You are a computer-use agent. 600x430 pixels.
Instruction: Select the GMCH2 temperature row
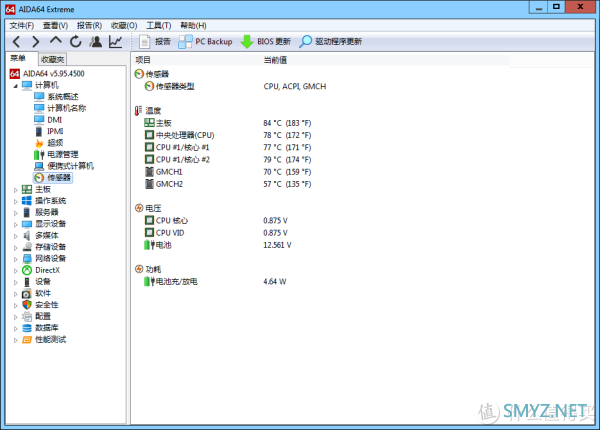pyautogui.click(x=228, y=184)
